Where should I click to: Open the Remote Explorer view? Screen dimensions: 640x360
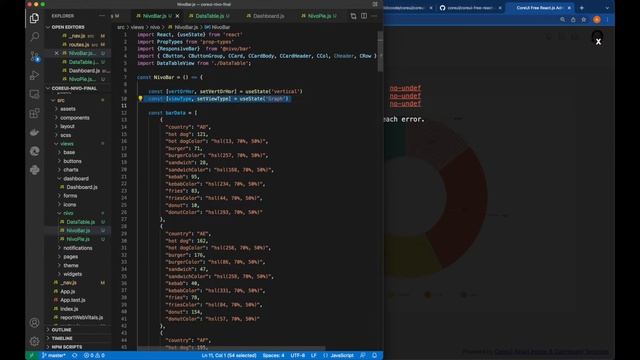(35, 94)
